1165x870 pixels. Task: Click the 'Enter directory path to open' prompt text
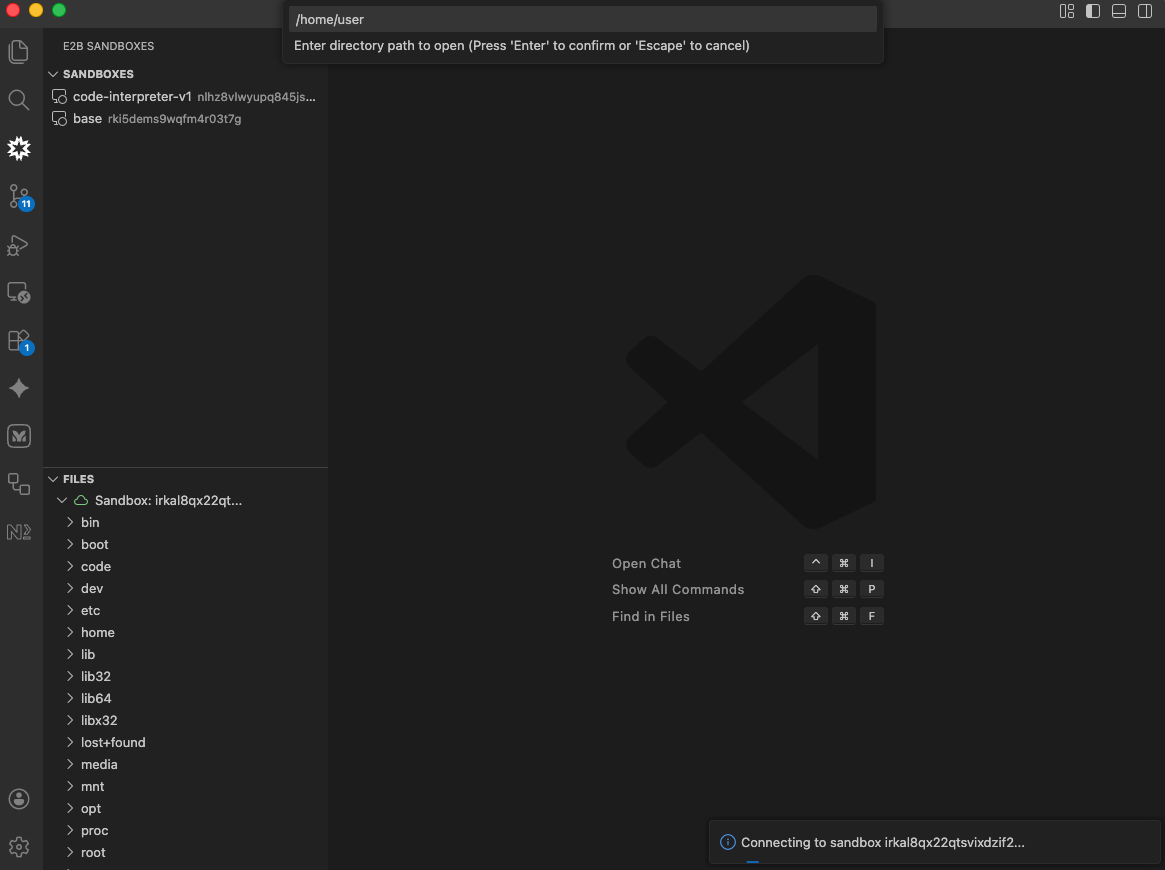tap(522, 45)
